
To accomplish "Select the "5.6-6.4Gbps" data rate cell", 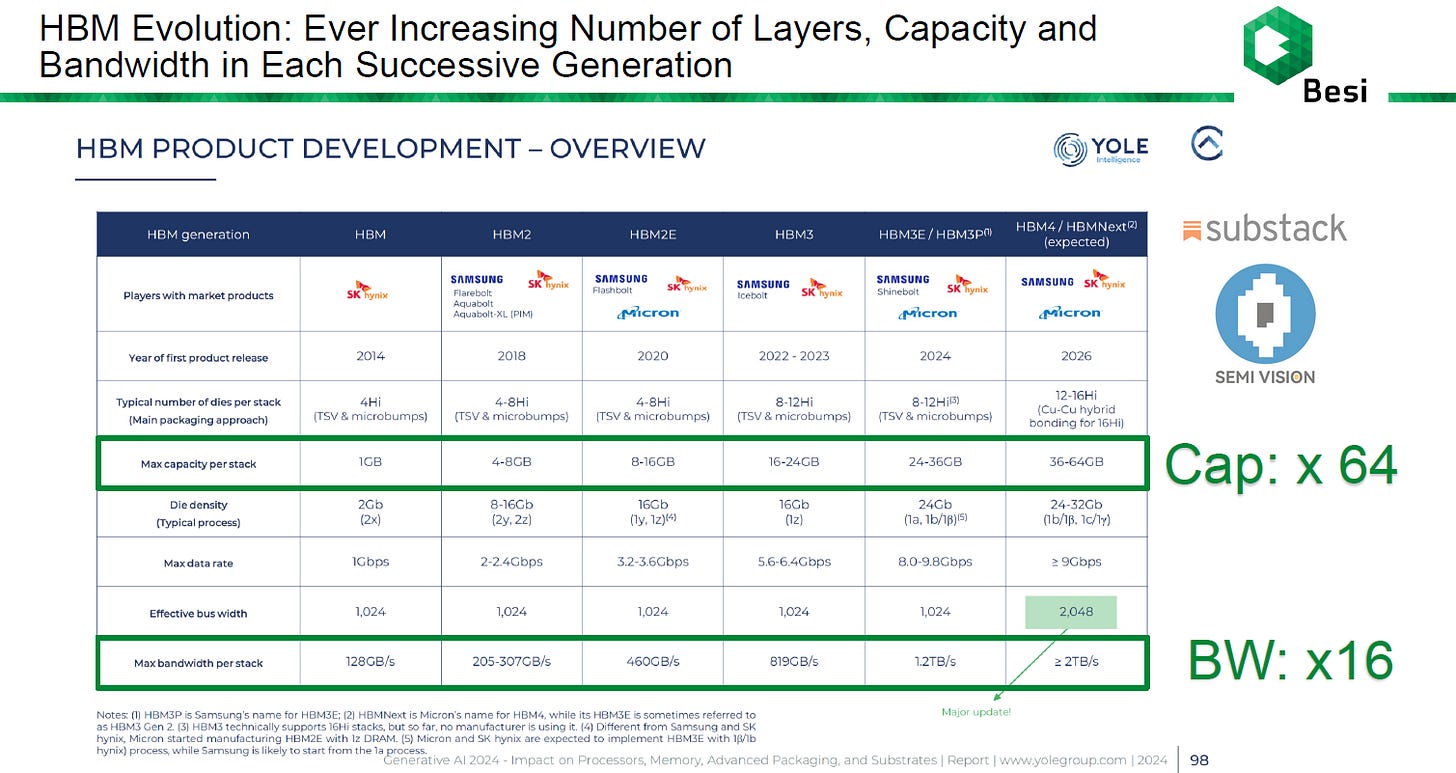I will coord(794,561).
